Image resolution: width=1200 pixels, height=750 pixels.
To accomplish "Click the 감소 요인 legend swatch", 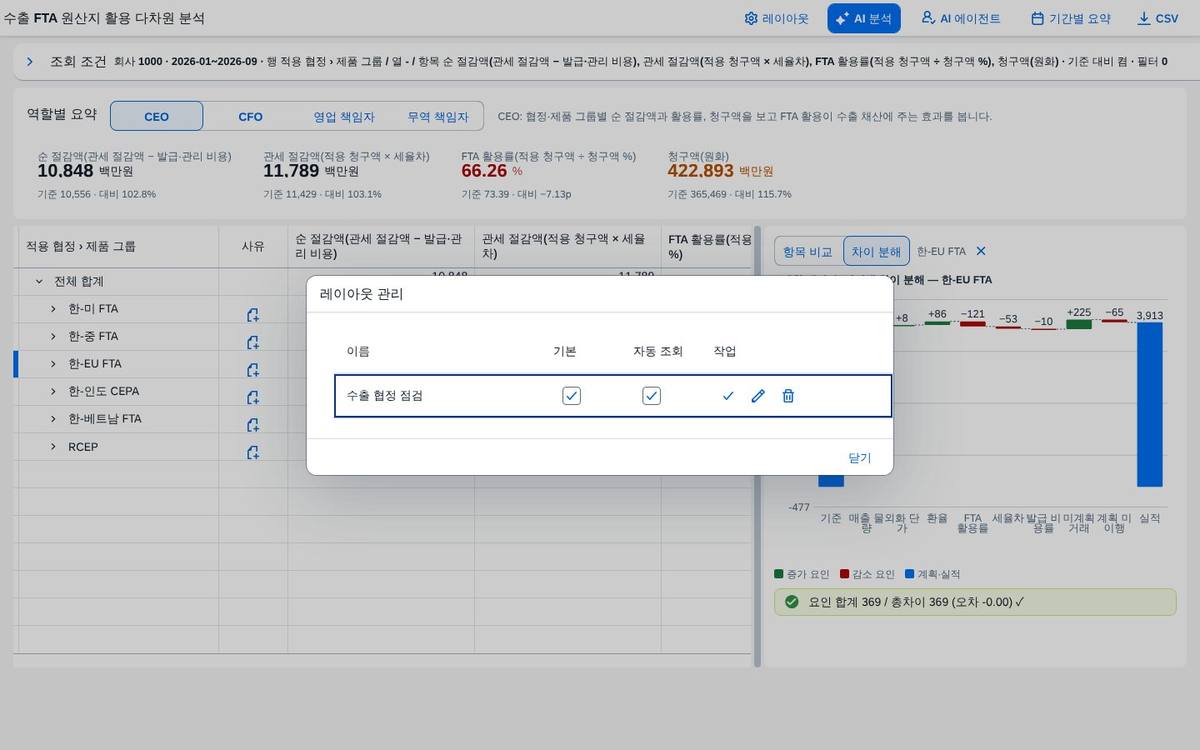I will pyautogui.click(x=845, y=574).
